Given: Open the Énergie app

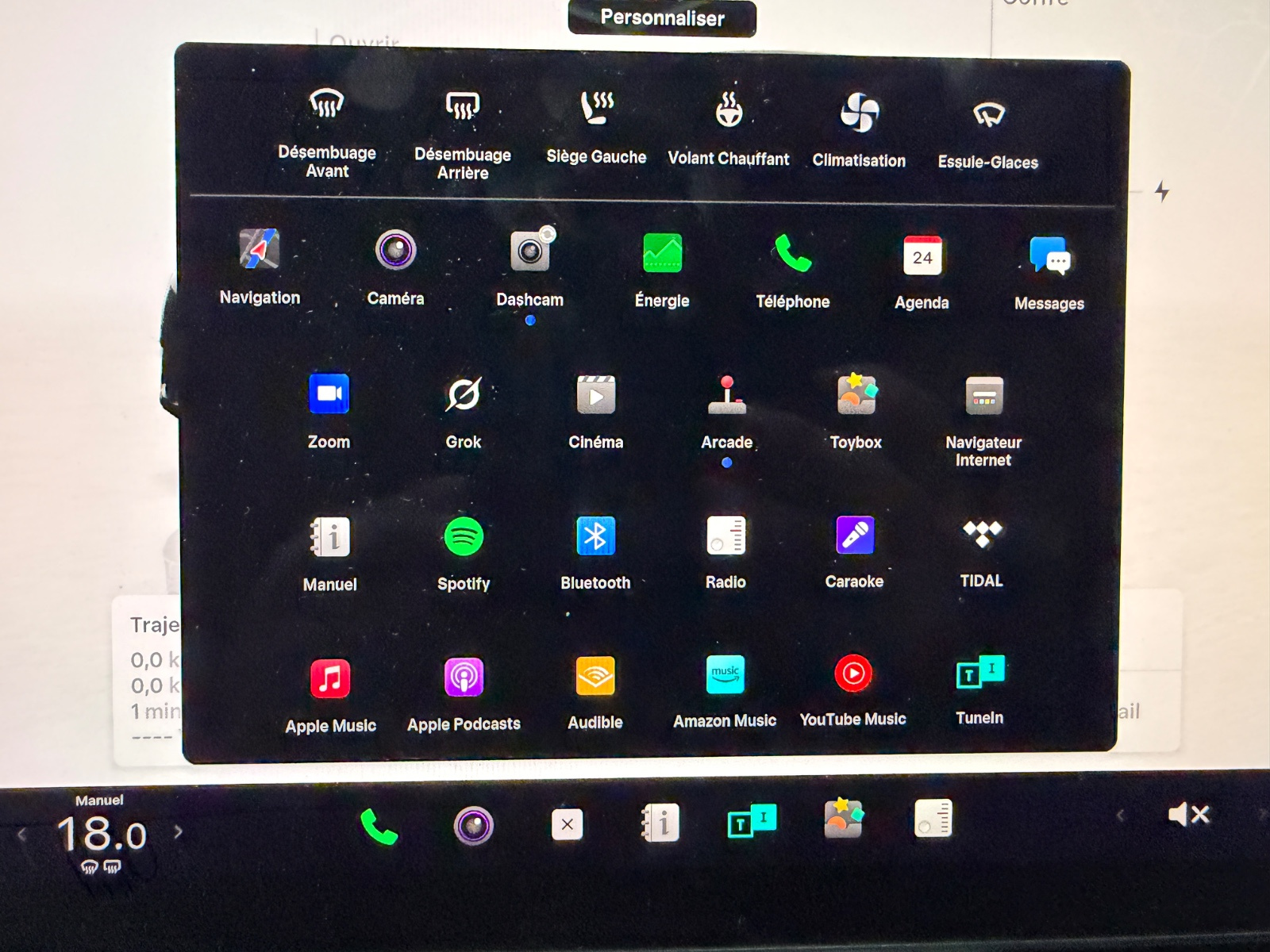Looking at the screenshot, I should point(662,254).
